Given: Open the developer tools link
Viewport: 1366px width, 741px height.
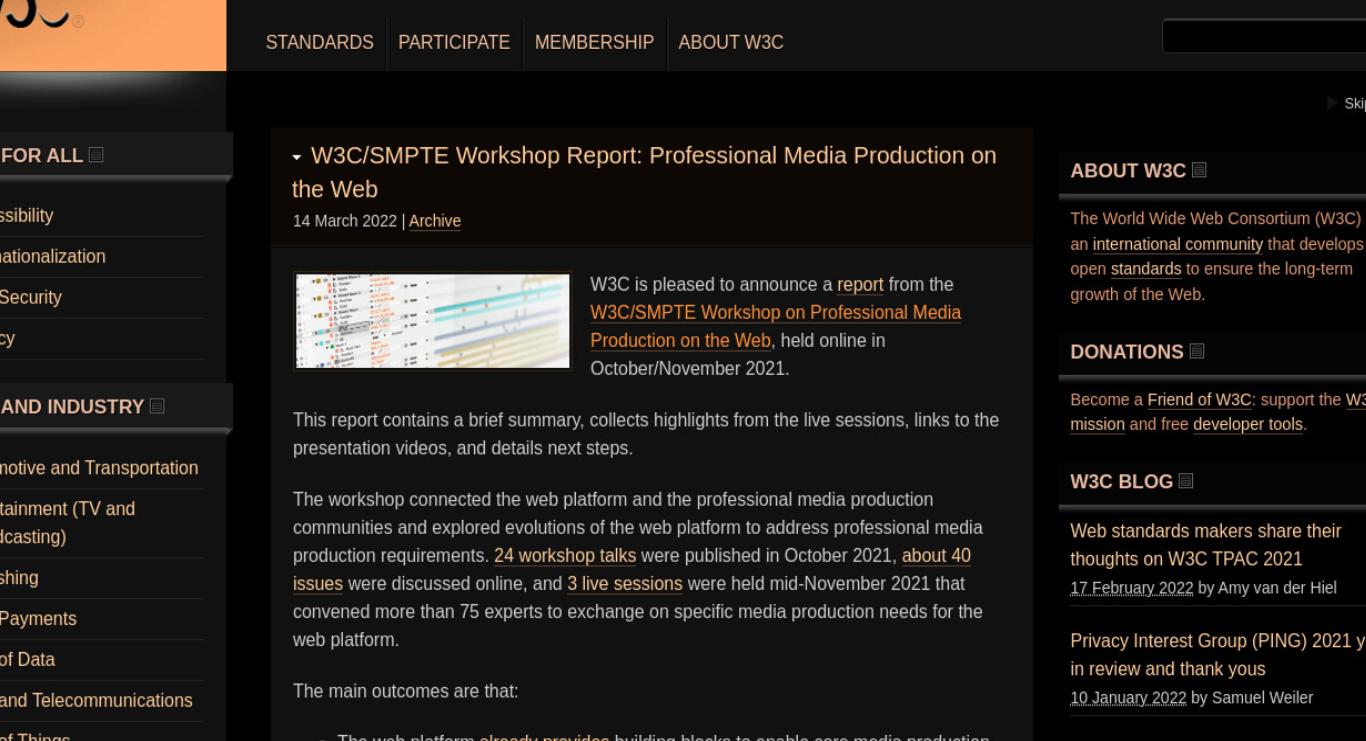Looking at the screenshot, I should click(1248, 424).
